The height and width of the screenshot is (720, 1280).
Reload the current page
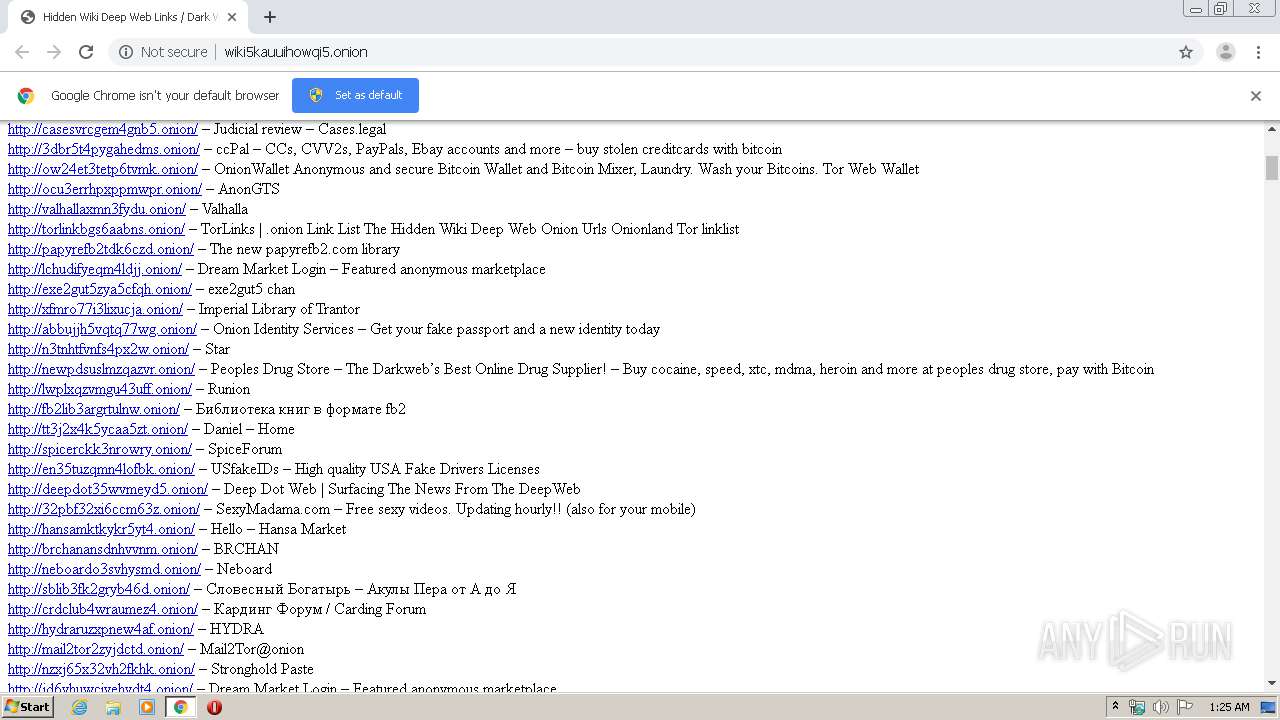point(86,52)
